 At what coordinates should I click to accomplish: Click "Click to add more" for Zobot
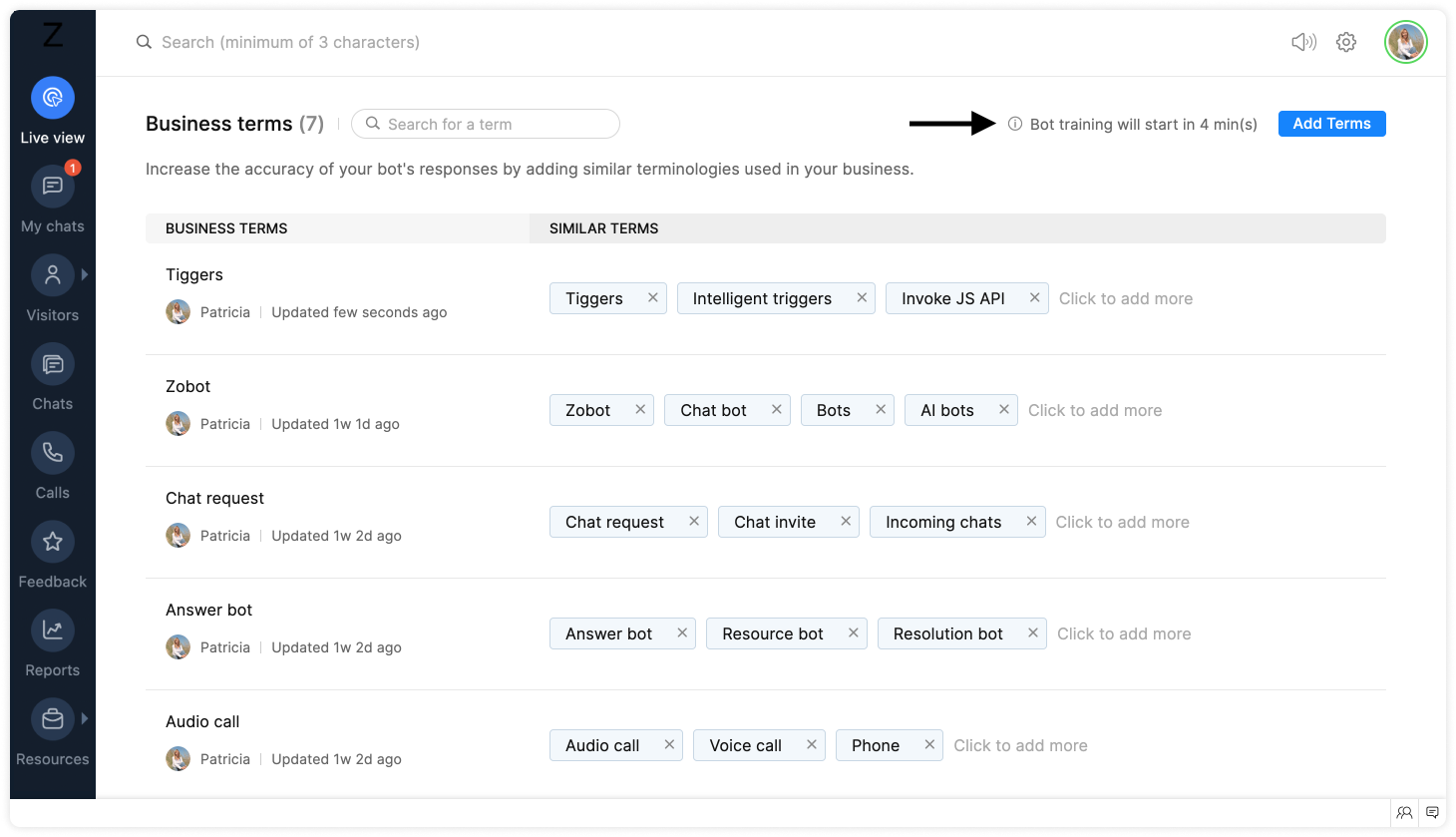point(1095,410)
